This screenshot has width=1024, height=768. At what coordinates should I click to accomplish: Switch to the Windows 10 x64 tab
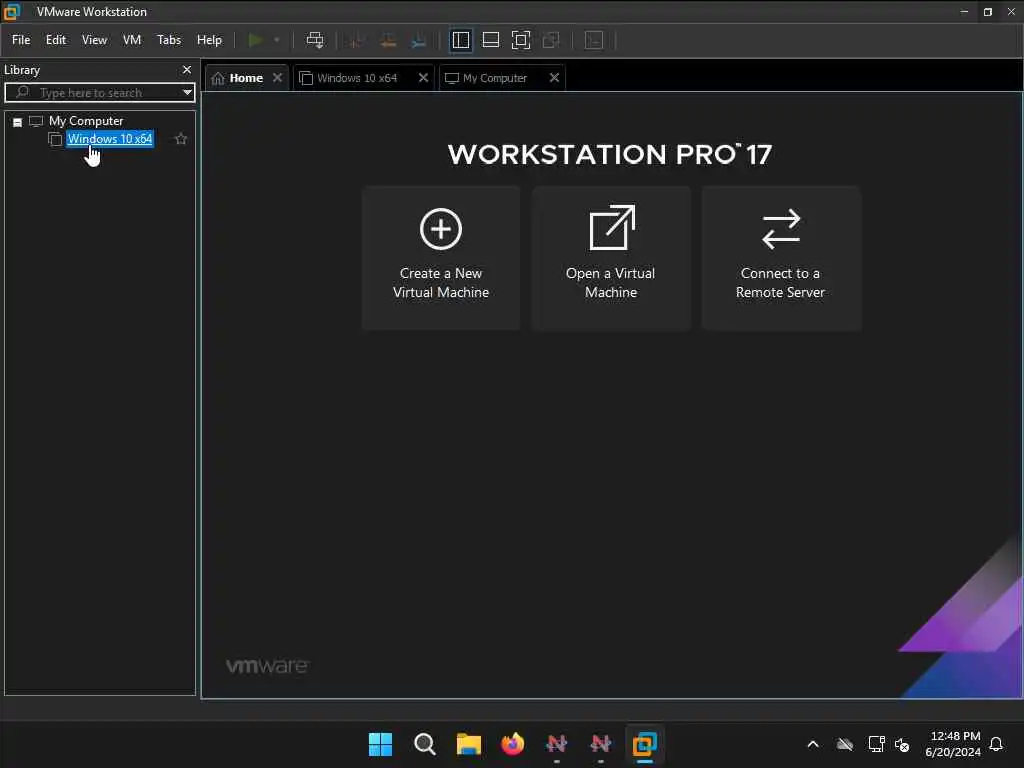pos(357,78)
